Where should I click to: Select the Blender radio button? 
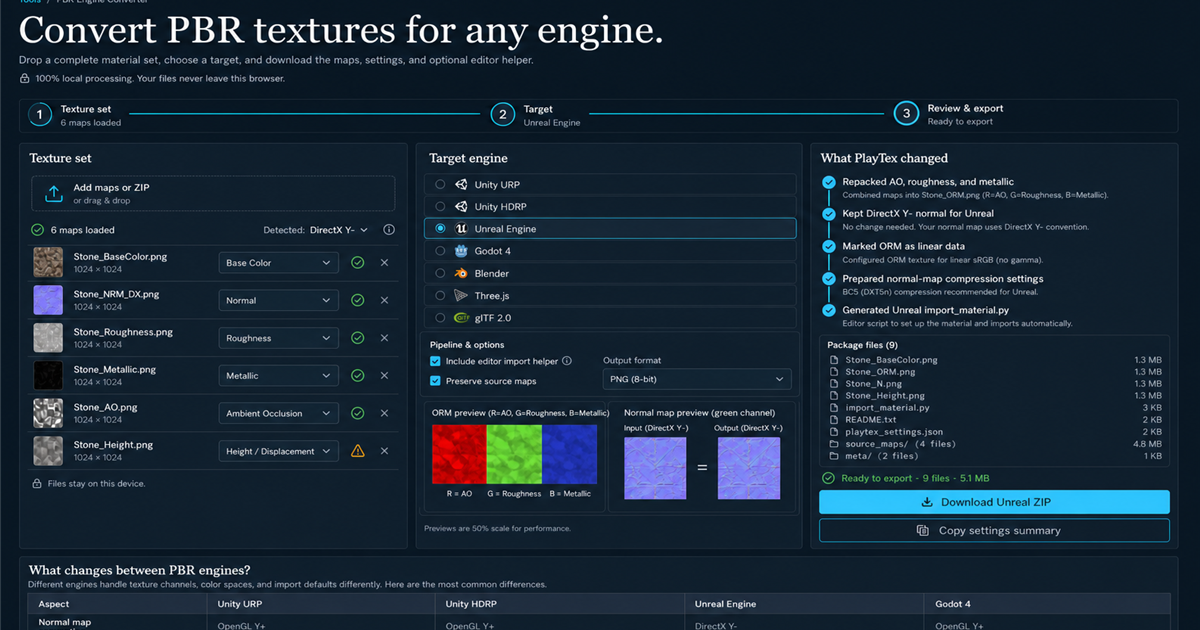(440, 273)
